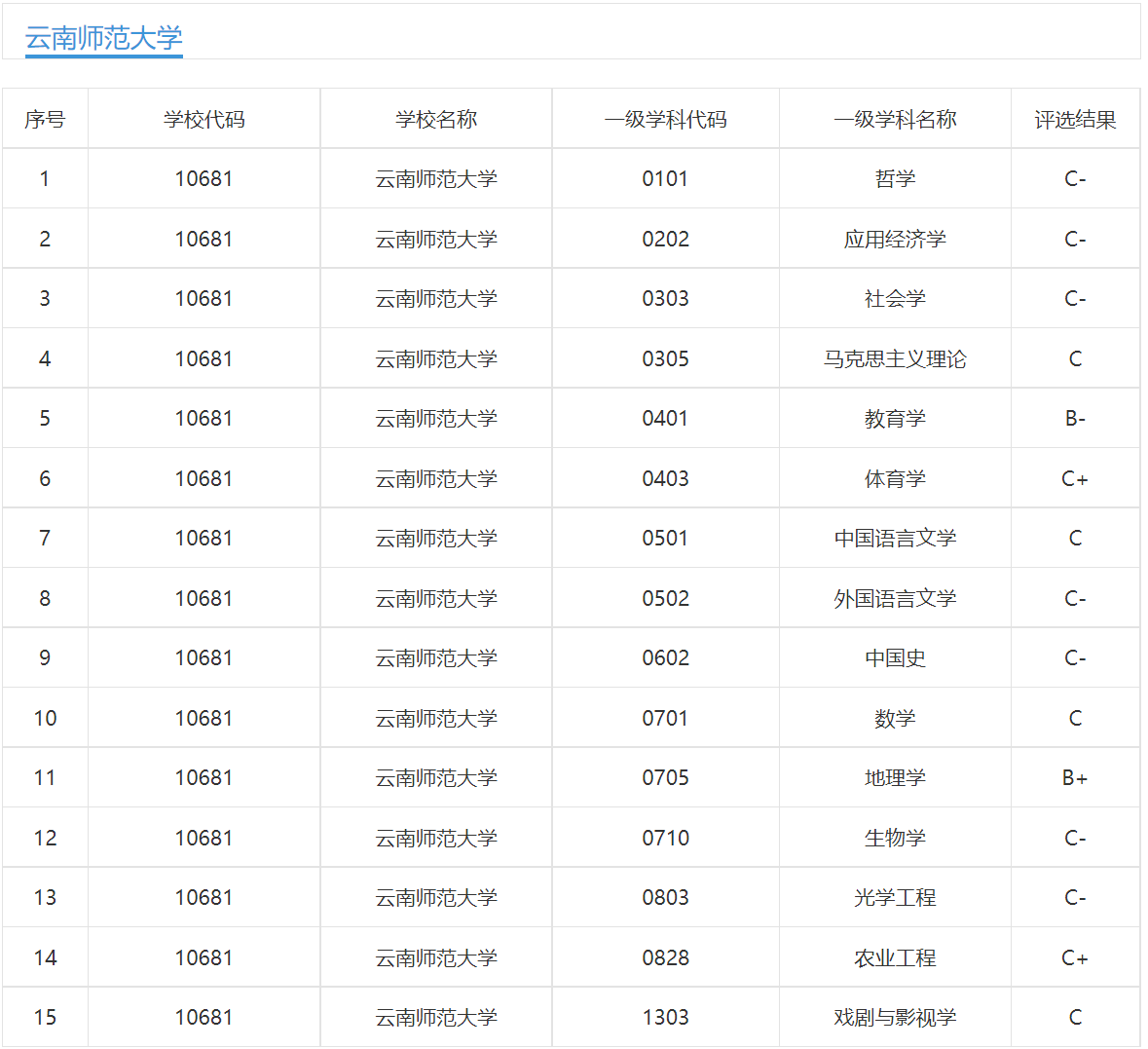Click the C+ result for 体育学
Viewport: 1148px width, 1049px height.
[x=1075, y=478]
